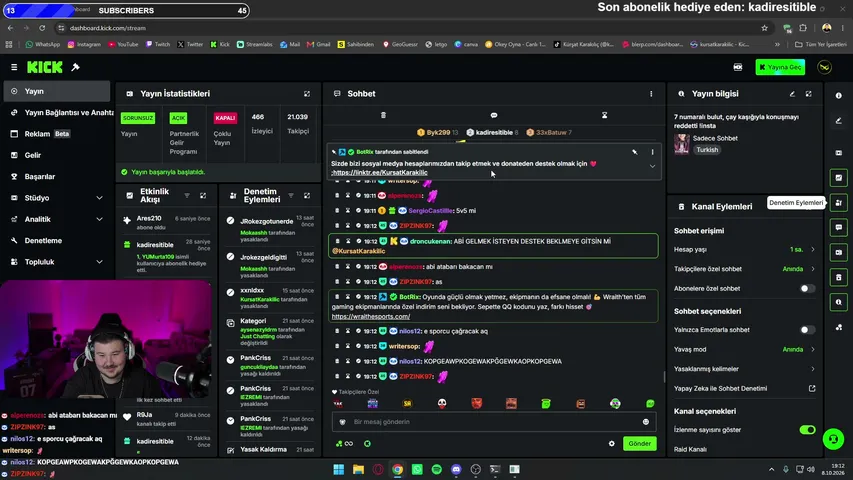Open Spotify from the taskbar
The height and width of the screenshot is (480, 853).
click(436, 469)
